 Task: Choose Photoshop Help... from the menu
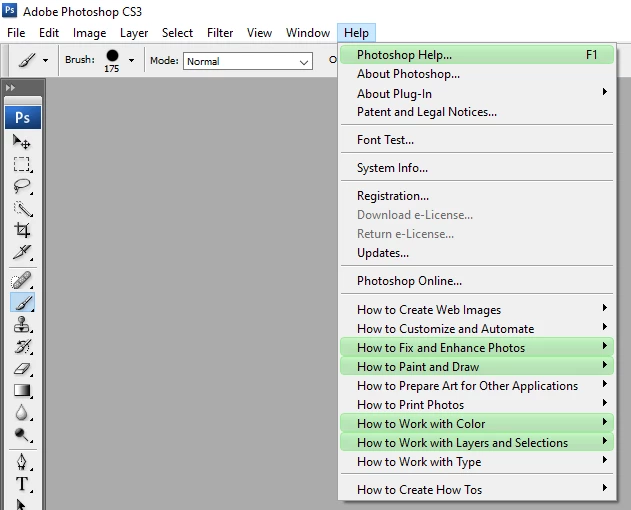pyautogui.click(x=477, y=55)
